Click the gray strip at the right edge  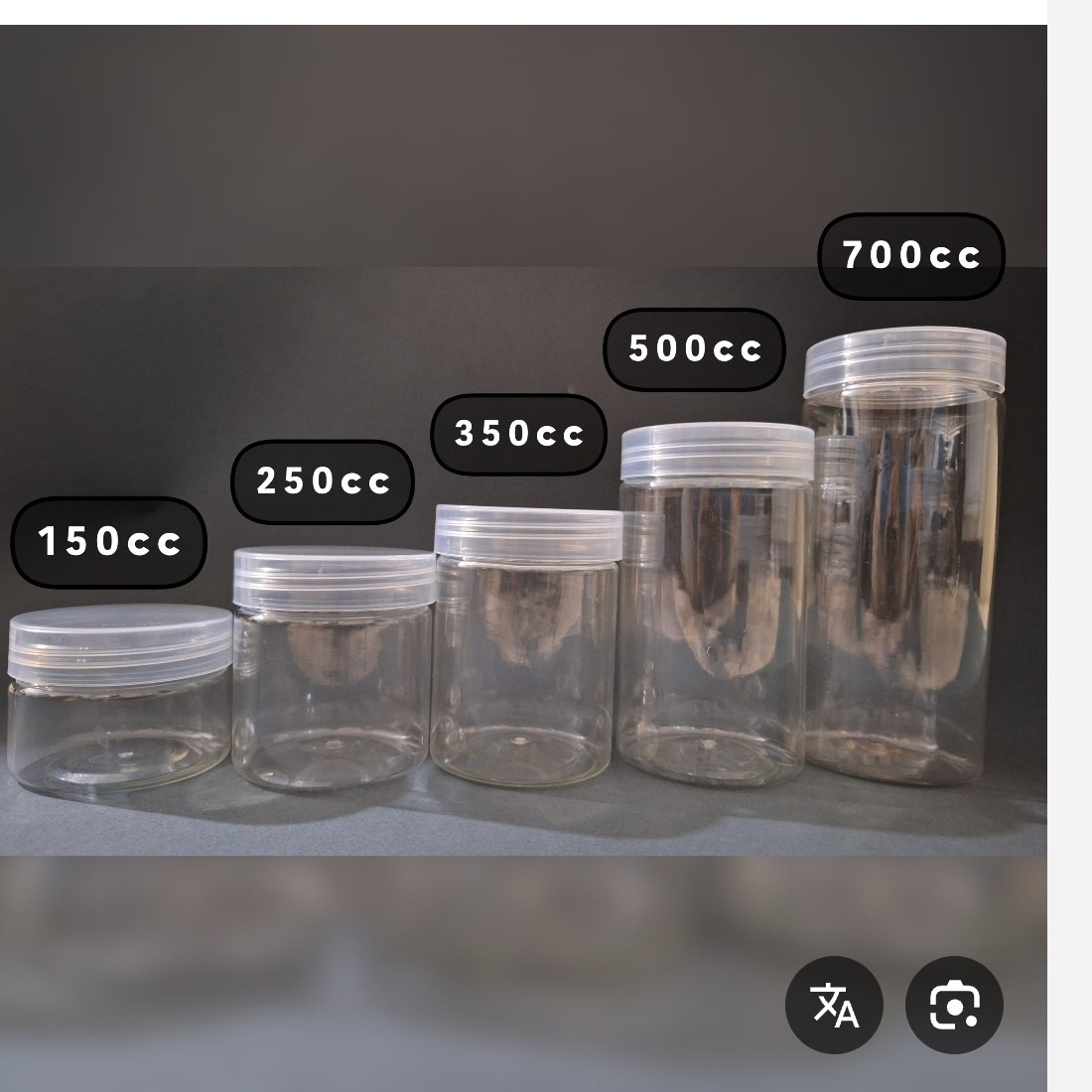[1069, 546]
